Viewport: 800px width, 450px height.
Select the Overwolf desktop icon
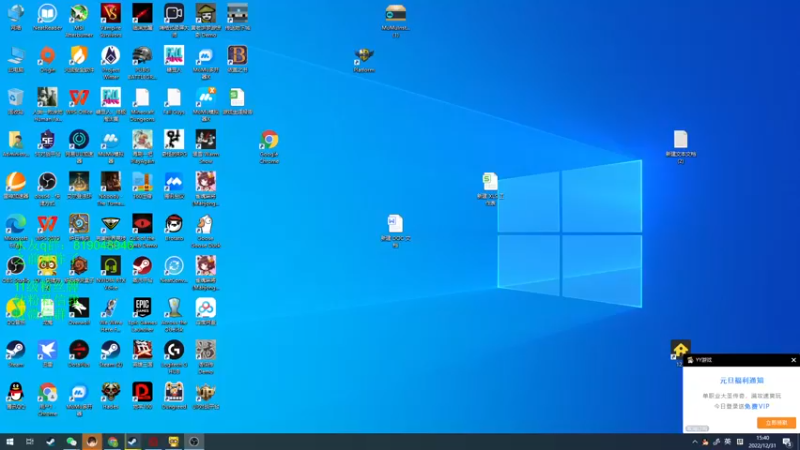tap(79, 312)
